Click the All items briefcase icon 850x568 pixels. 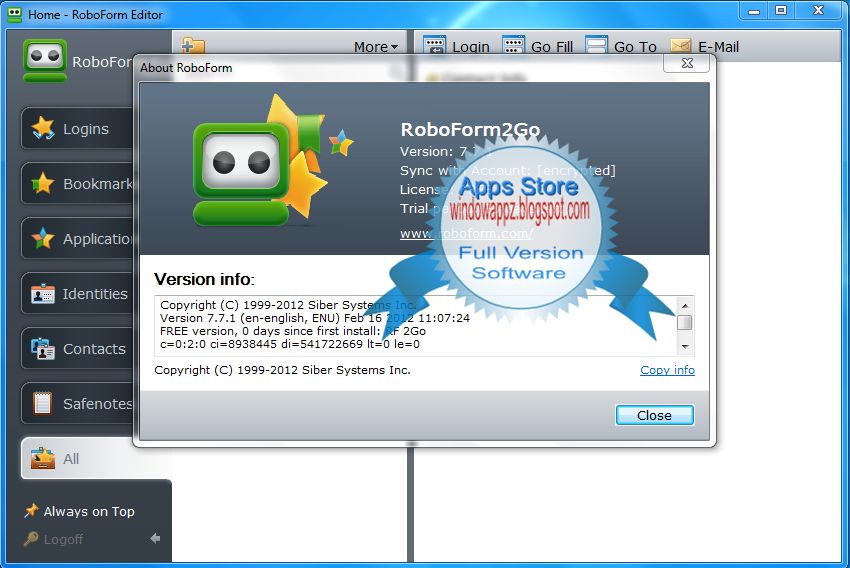pos(43,459)
